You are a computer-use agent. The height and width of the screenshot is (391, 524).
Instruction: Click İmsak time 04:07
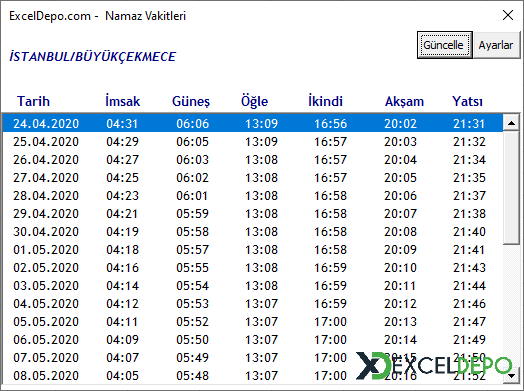[122, 358]
